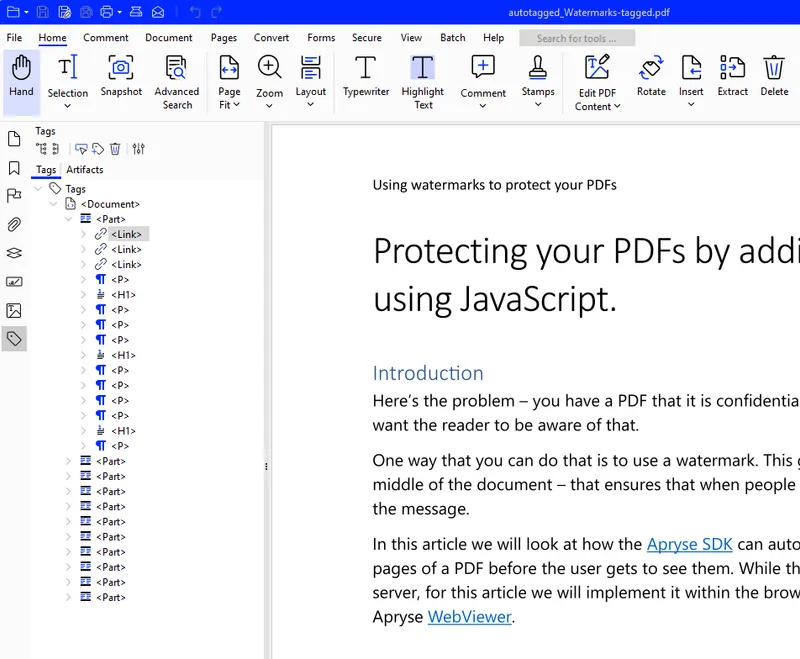Click the add new tag icon
The width and height of the screenshot is (800, 659).
tap(98, 149)
